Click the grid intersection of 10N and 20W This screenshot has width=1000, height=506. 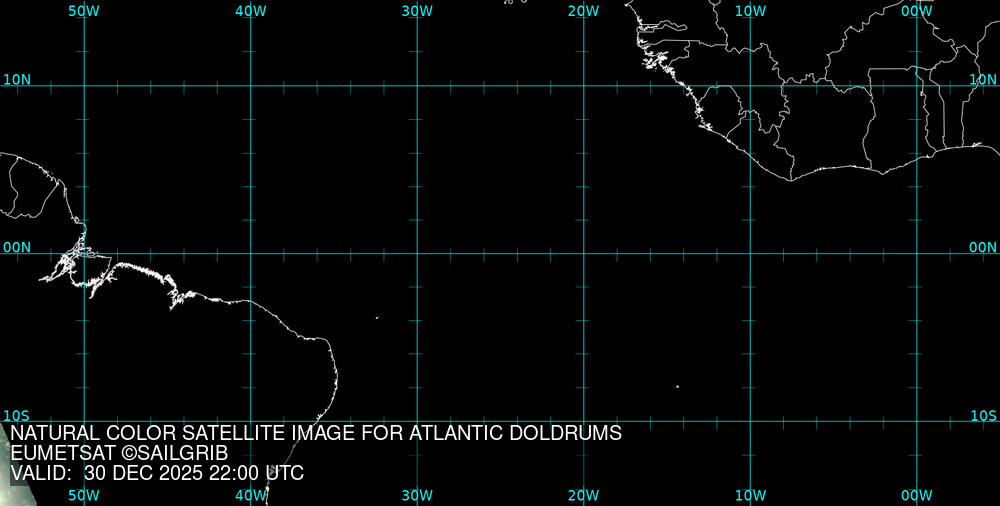(x=583, y=86)
